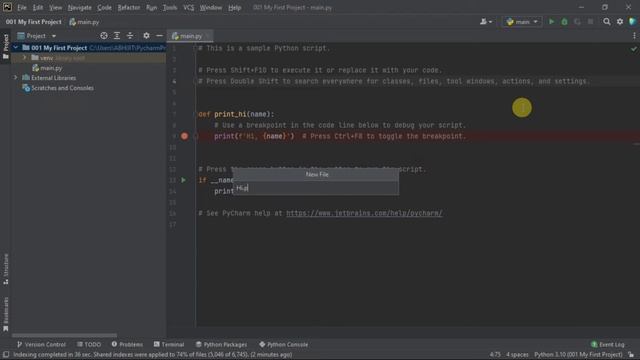Viewport: 640px width, 360px height.
Task: Click the lock read-only icon in status bar
Action: click(x=631, y=355)
